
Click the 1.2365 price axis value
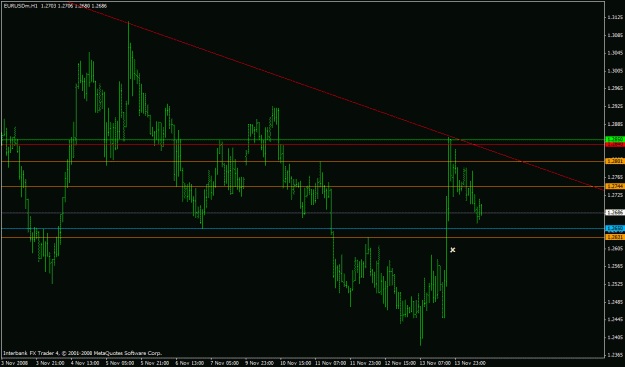pos(614,355)
